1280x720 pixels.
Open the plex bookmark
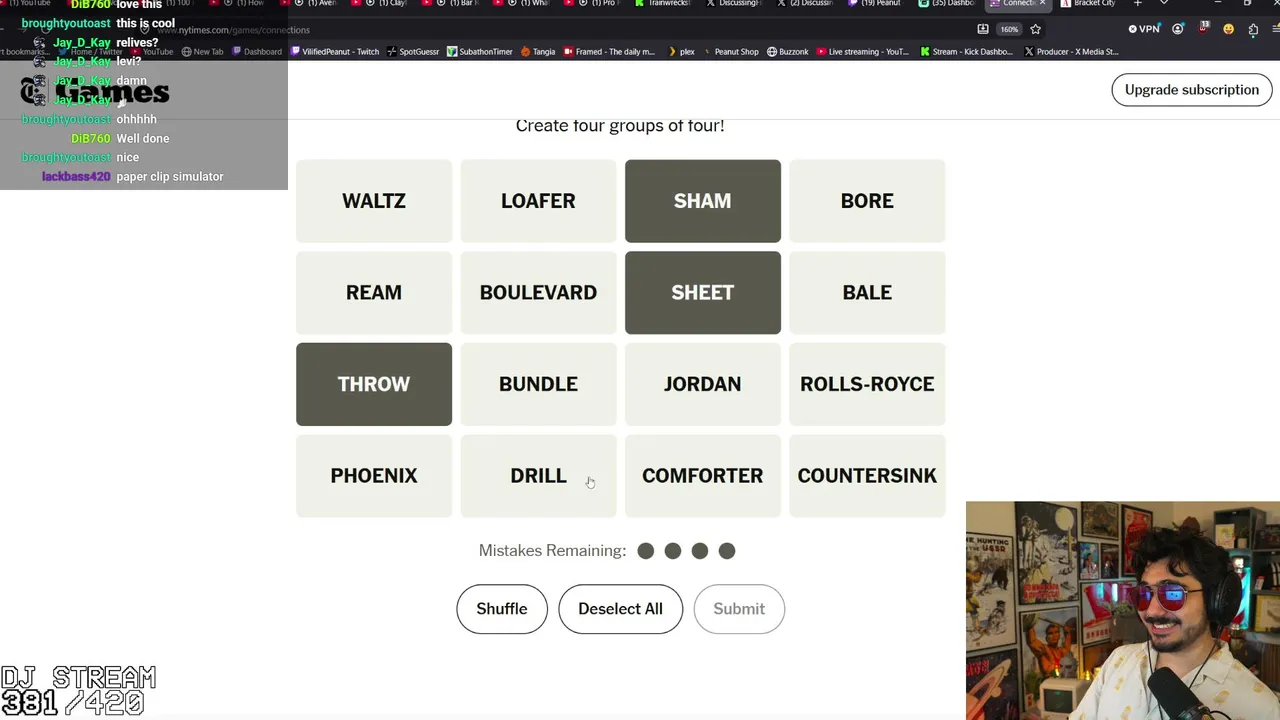(x=681, y=52)
